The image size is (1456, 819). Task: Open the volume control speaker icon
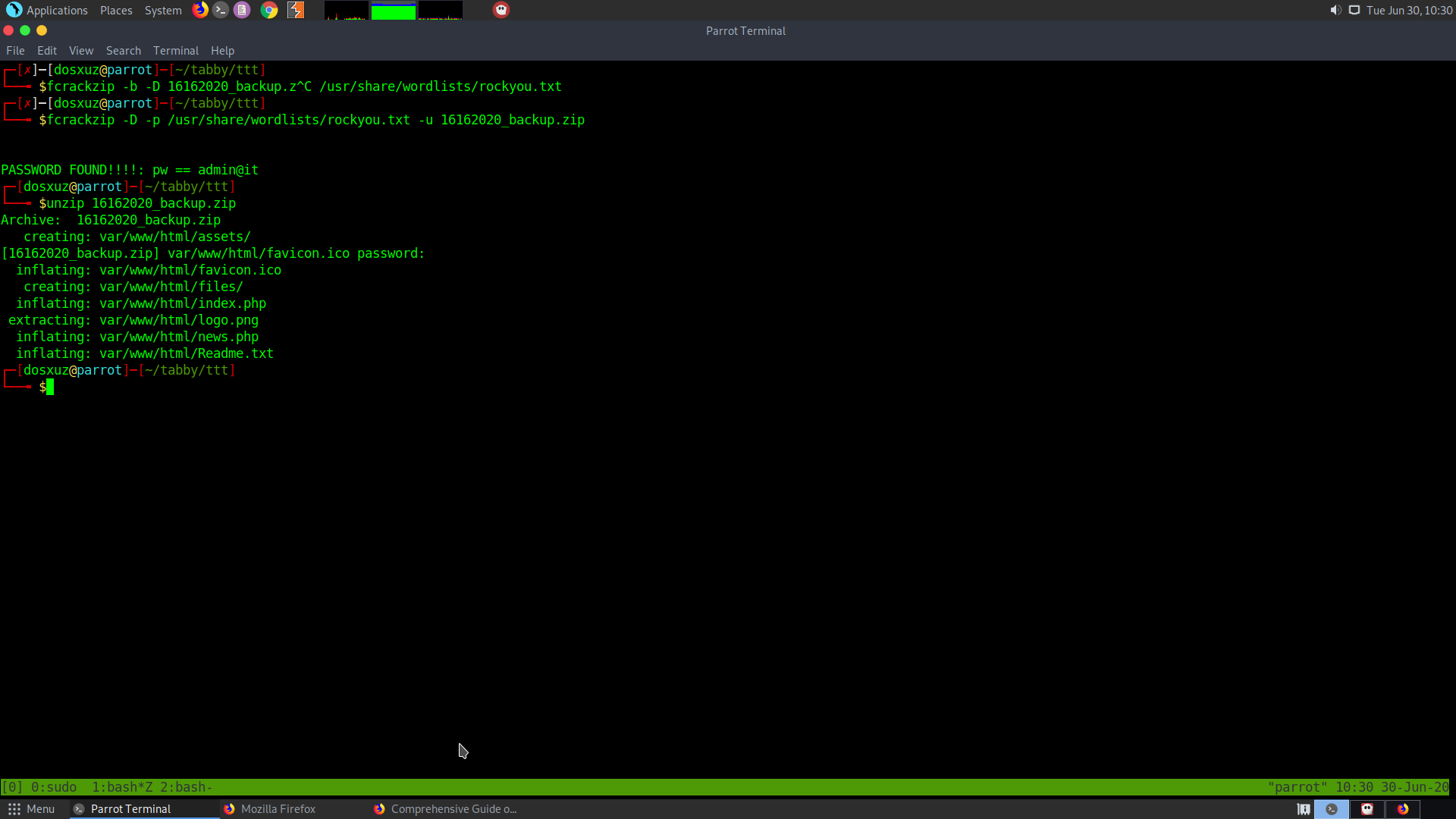(x=1335, y=10)
